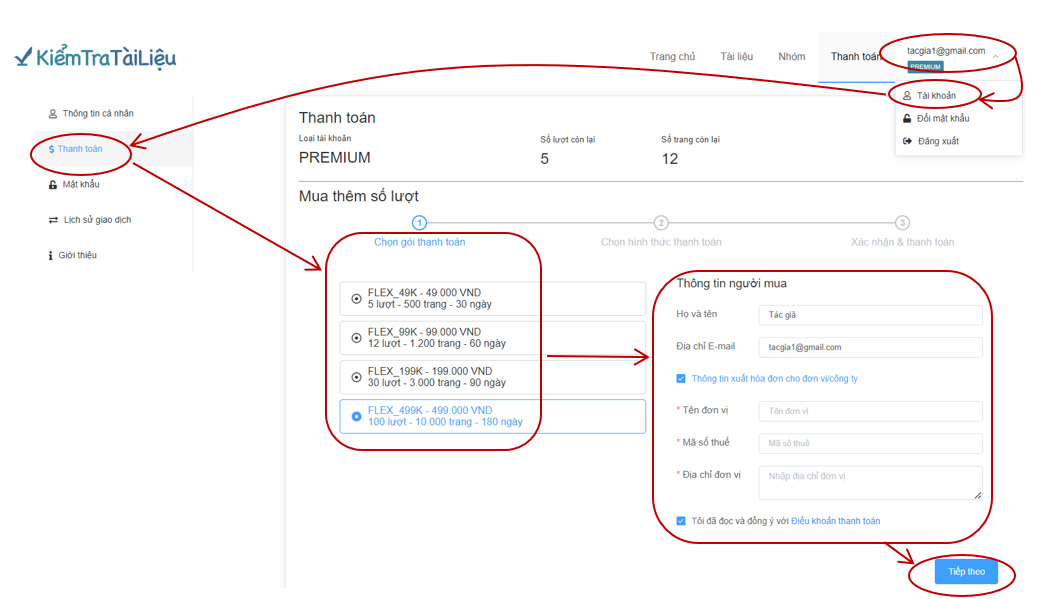Go to the Trang chủ menu item
1039x599 pixels.
pyautogui.click(x=673, y=56)
